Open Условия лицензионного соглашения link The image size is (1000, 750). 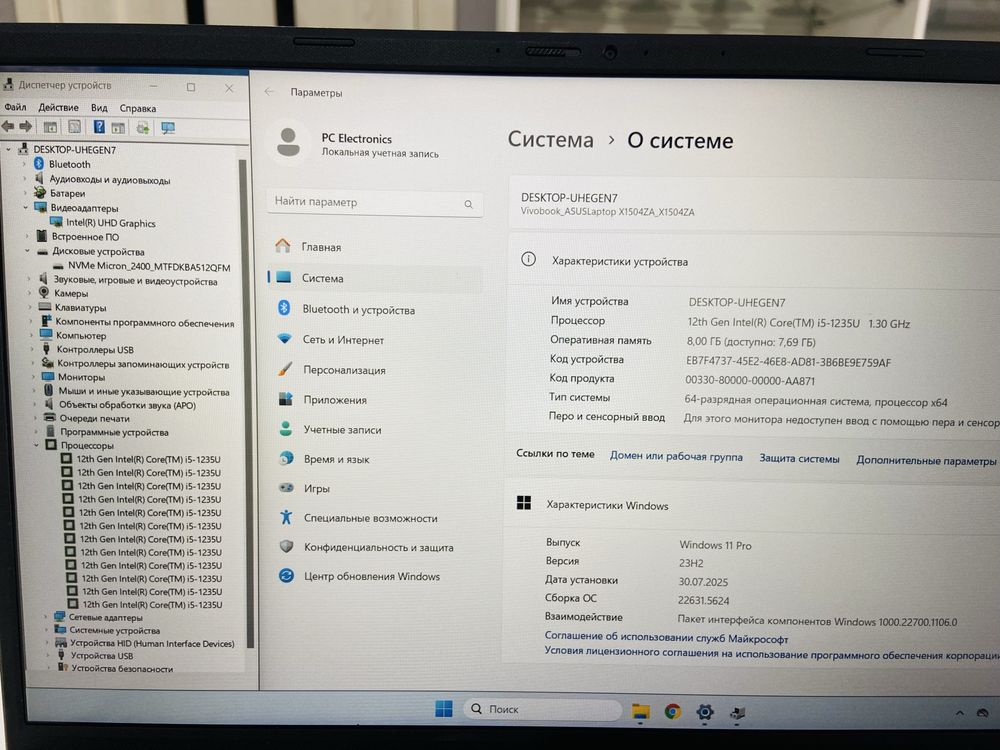click(x=772, y=654)
